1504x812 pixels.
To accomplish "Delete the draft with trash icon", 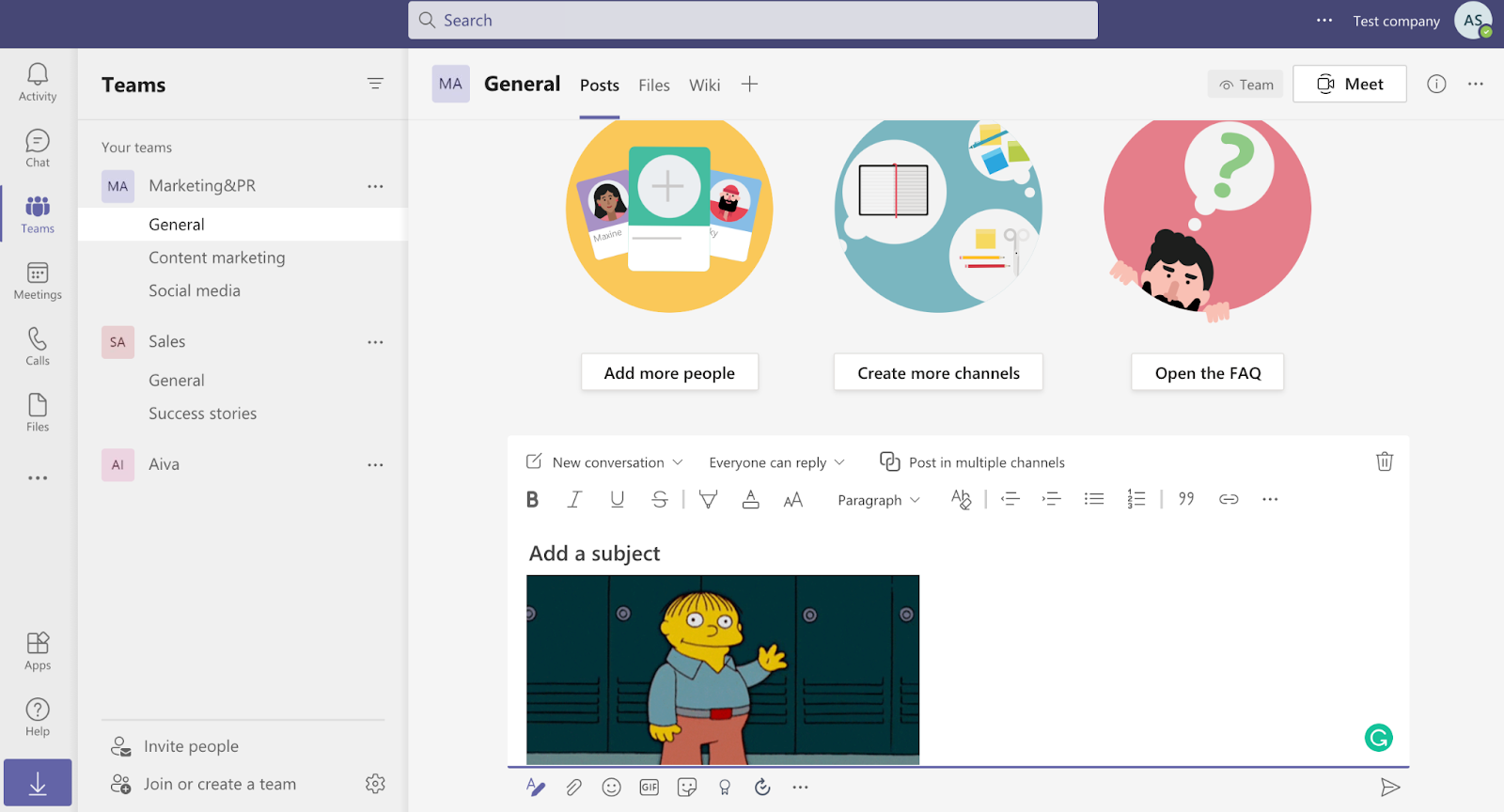I will [1385, 461].
